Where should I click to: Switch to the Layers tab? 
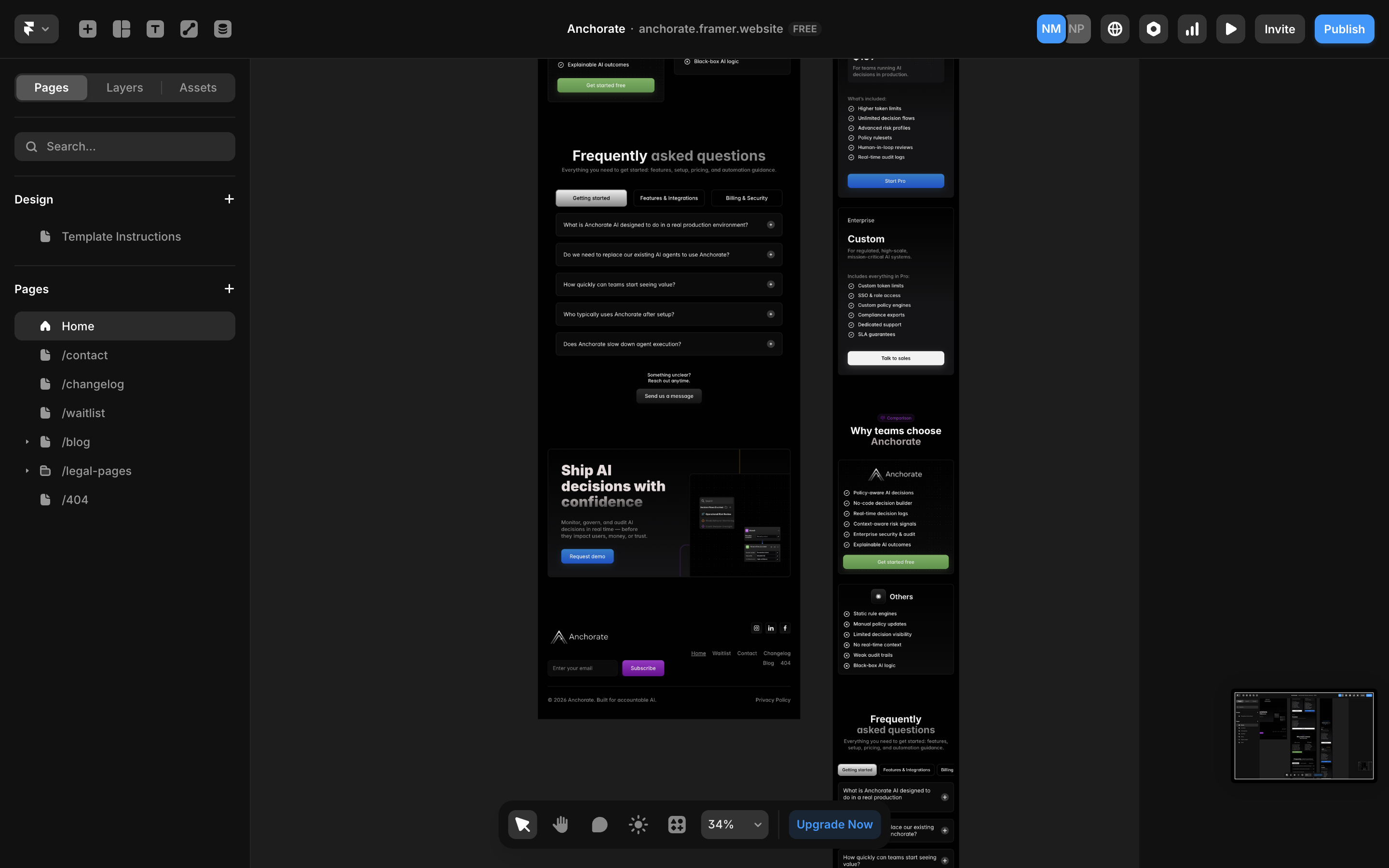[124, 87]
